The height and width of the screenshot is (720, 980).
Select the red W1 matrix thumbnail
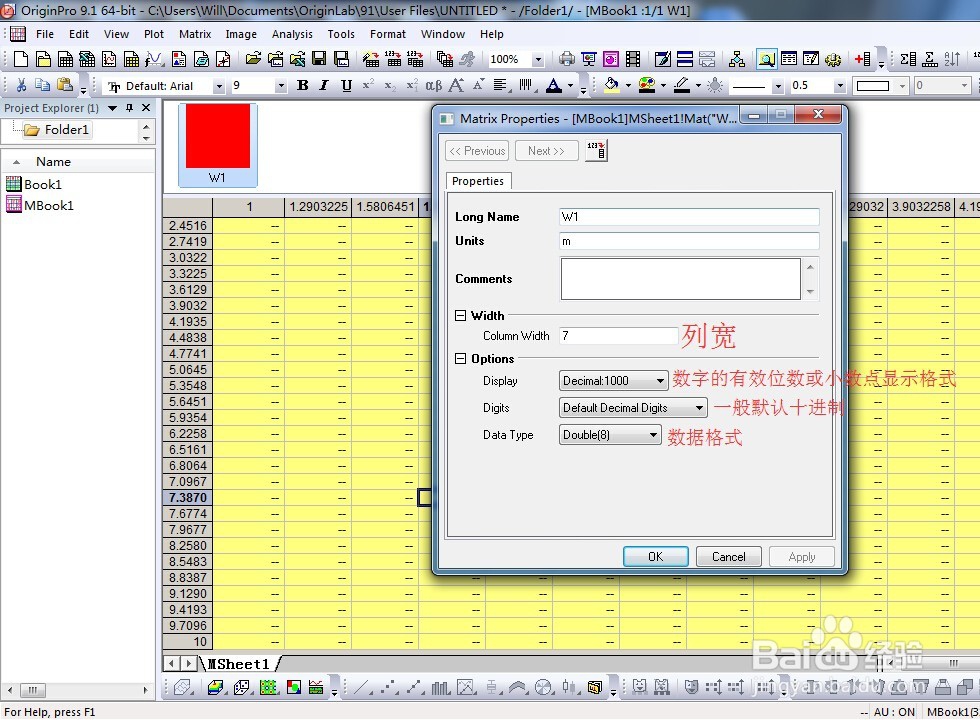pyautogui.click(x=218, y=145)
